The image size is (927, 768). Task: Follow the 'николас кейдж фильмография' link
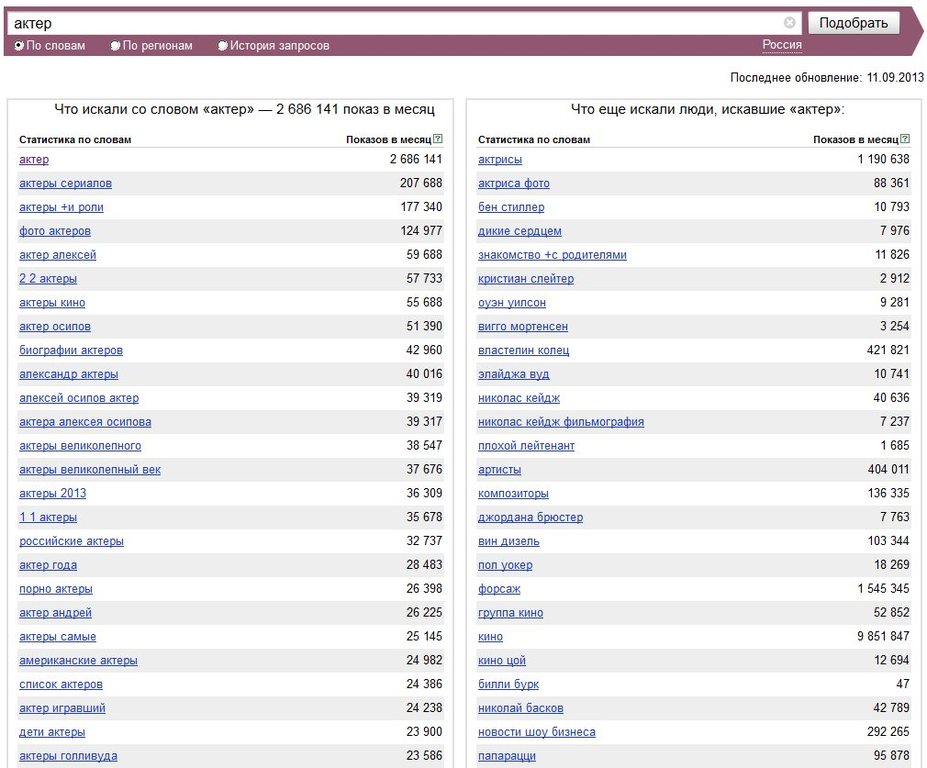click(560, 422)
